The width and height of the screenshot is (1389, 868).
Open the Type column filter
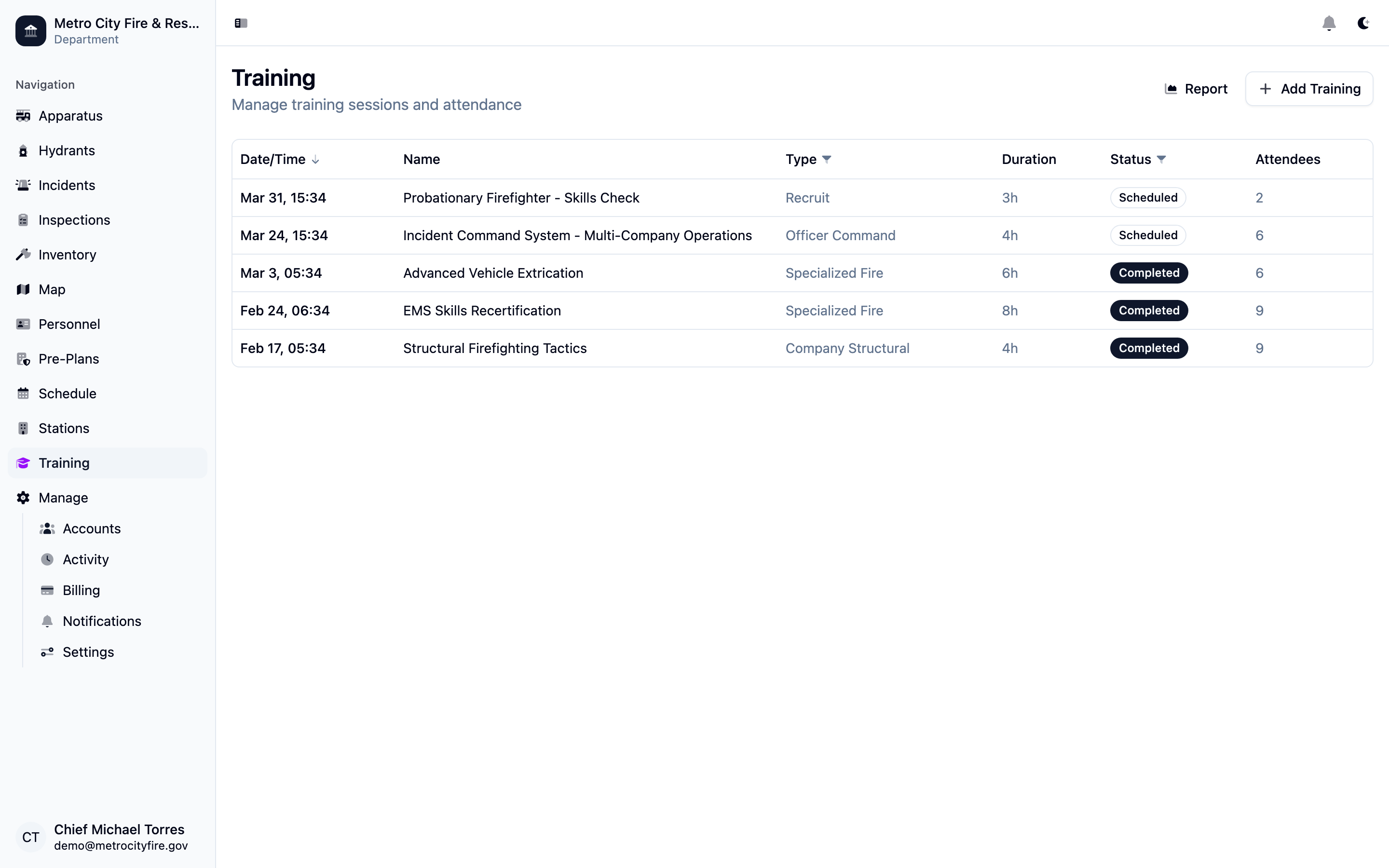tap(827, 159)
